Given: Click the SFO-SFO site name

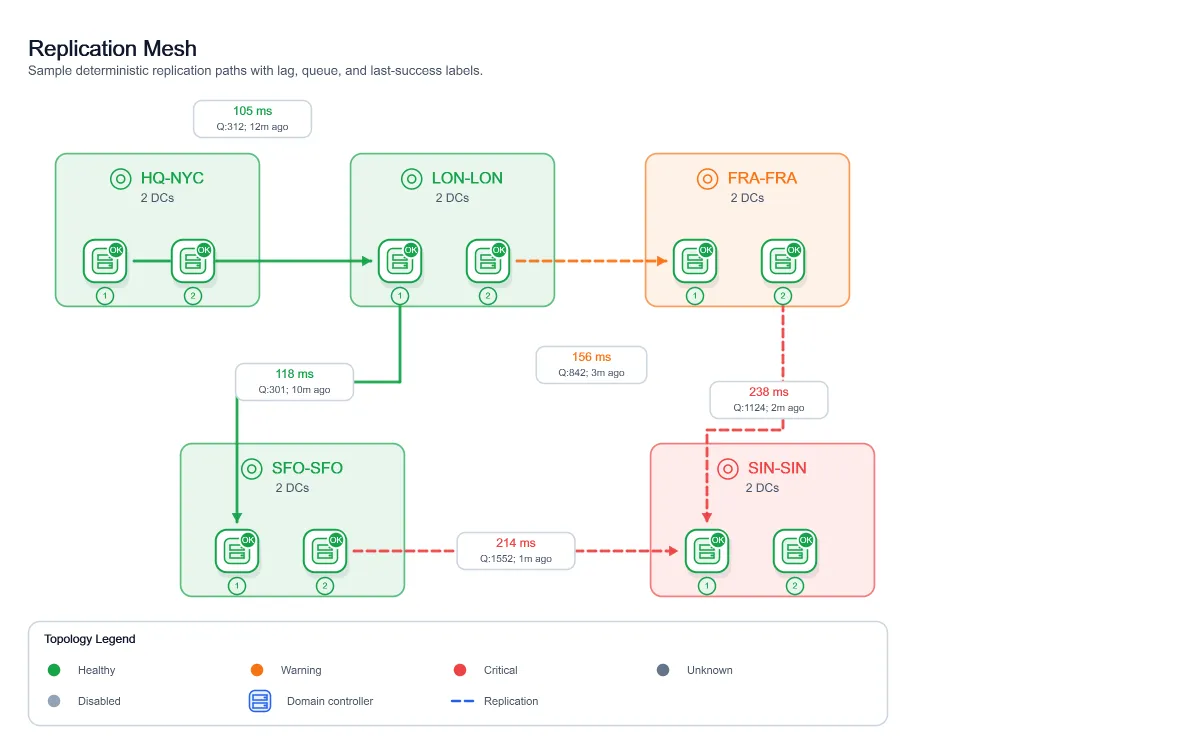Looking at the screenshot, I should [x=307, y=468].
